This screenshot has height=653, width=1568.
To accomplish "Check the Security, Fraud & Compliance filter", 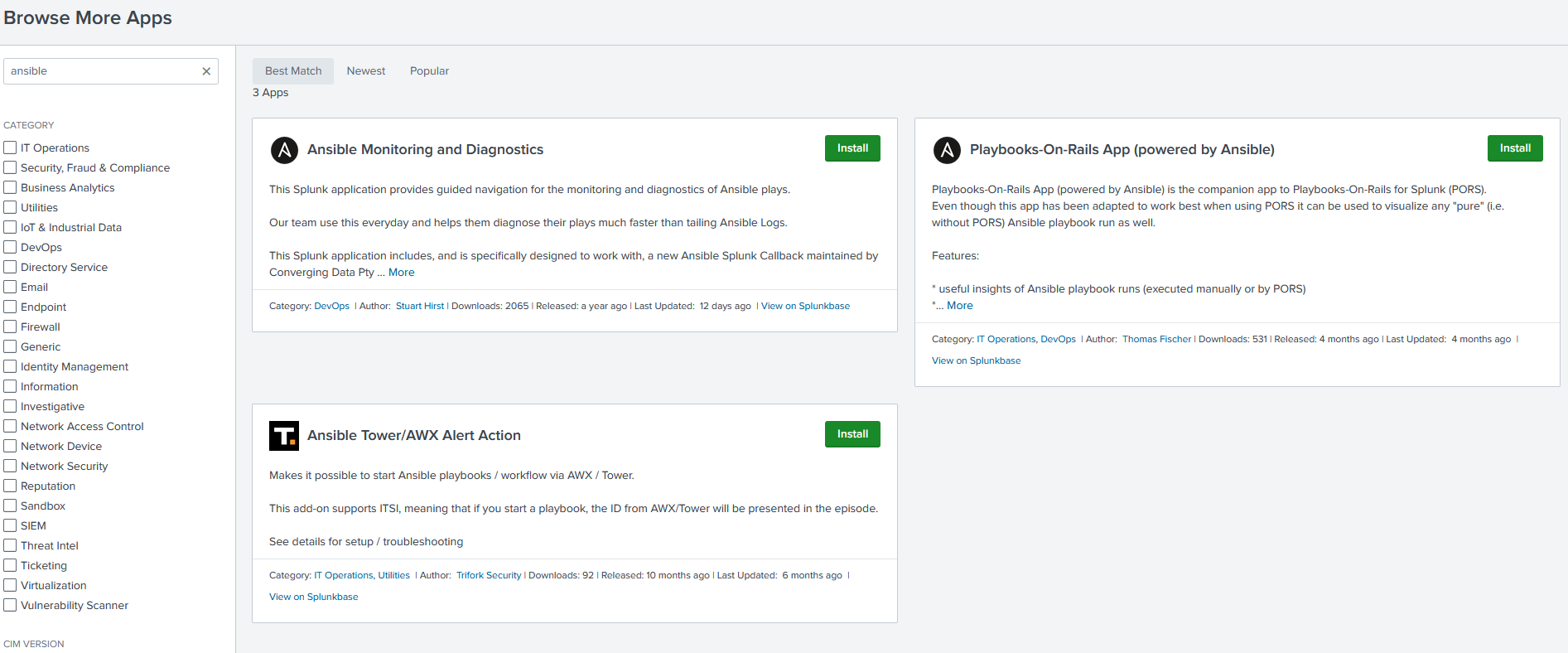I will [10, 167].
